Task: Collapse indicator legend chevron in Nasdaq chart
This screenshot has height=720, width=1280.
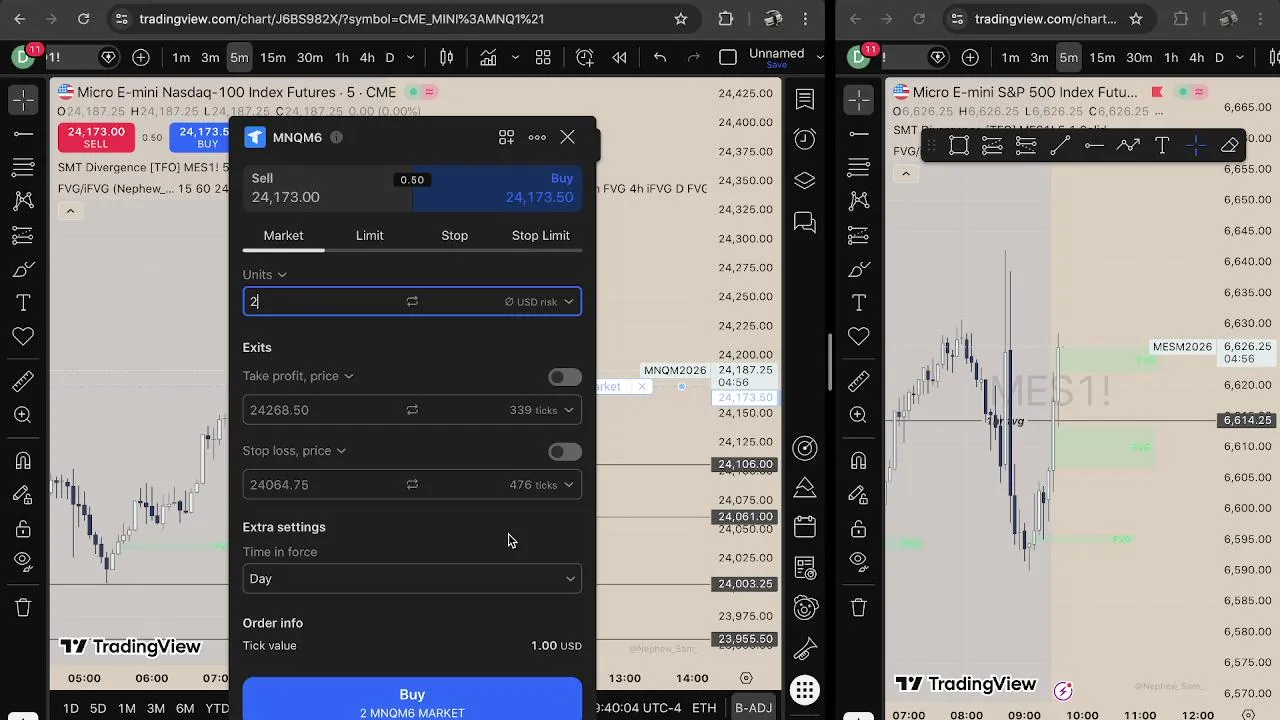Action: point(70,211)
